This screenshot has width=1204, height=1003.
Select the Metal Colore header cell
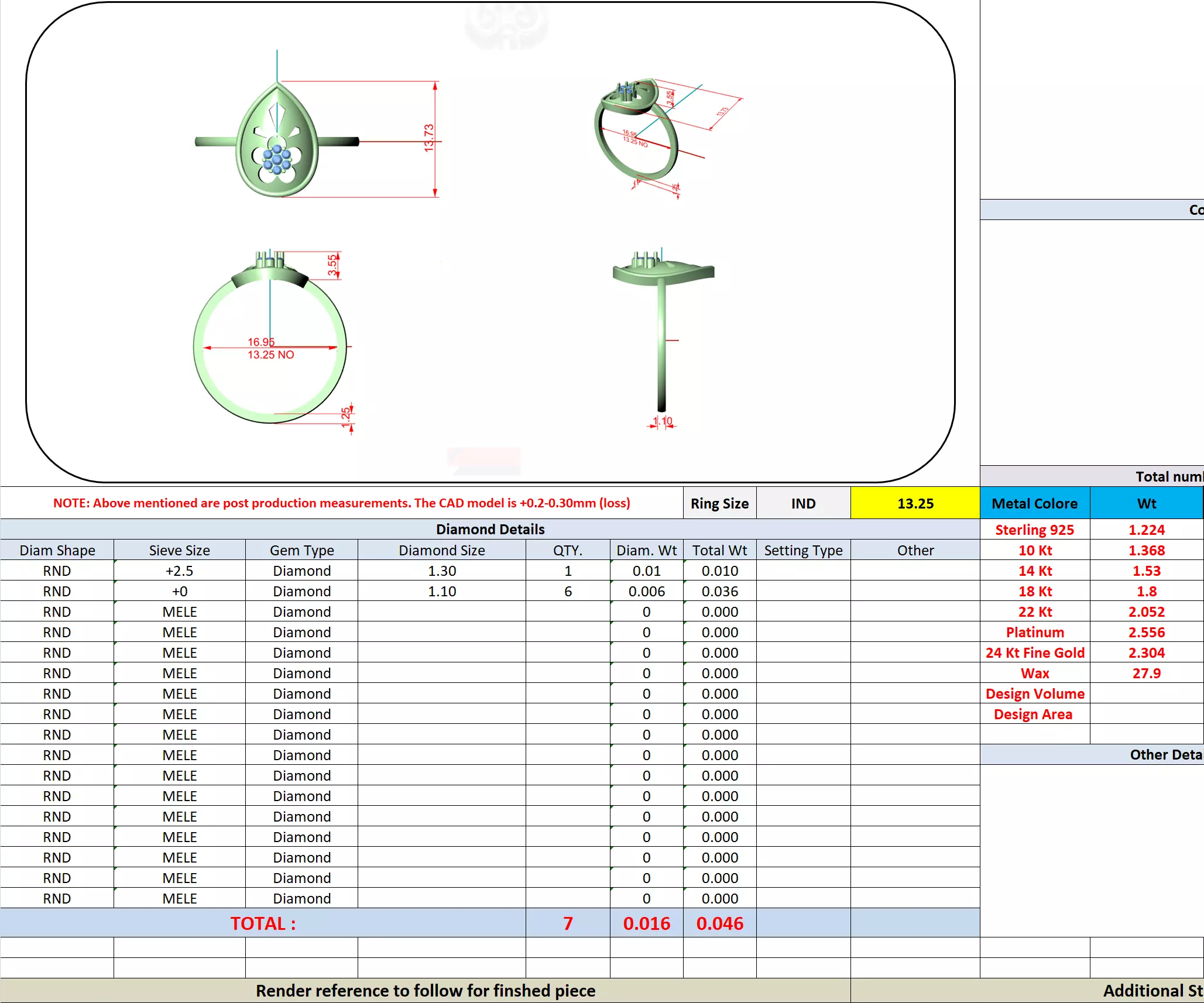click(1034, 503)
